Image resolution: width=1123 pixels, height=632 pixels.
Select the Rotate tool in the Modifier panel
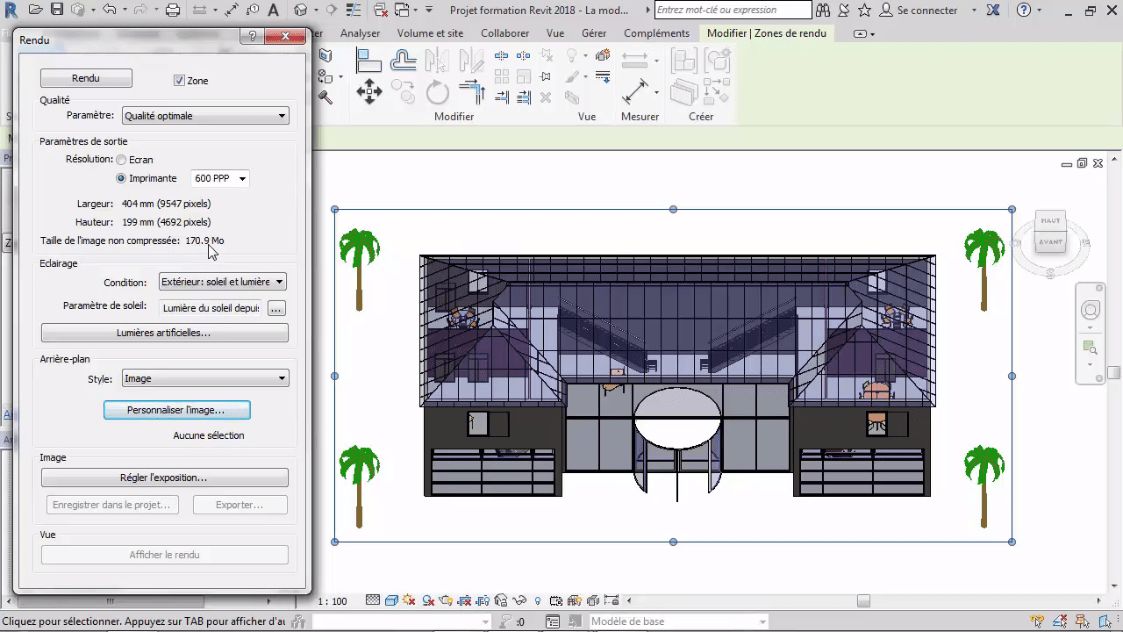[437, 93]
